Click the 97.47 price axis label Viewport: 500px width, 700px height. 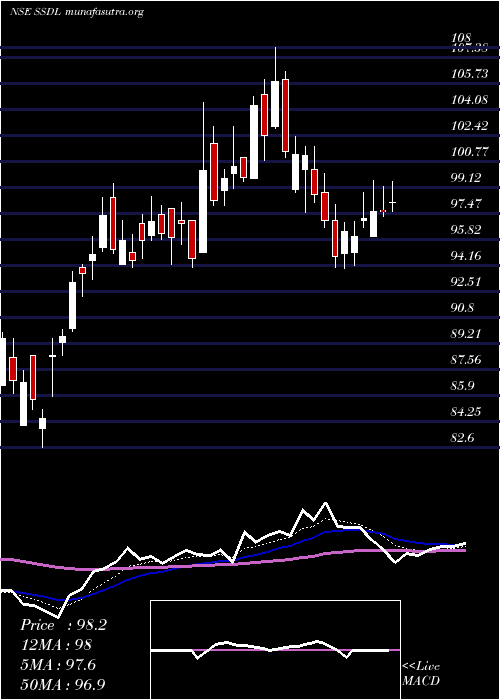pos(467,204)
